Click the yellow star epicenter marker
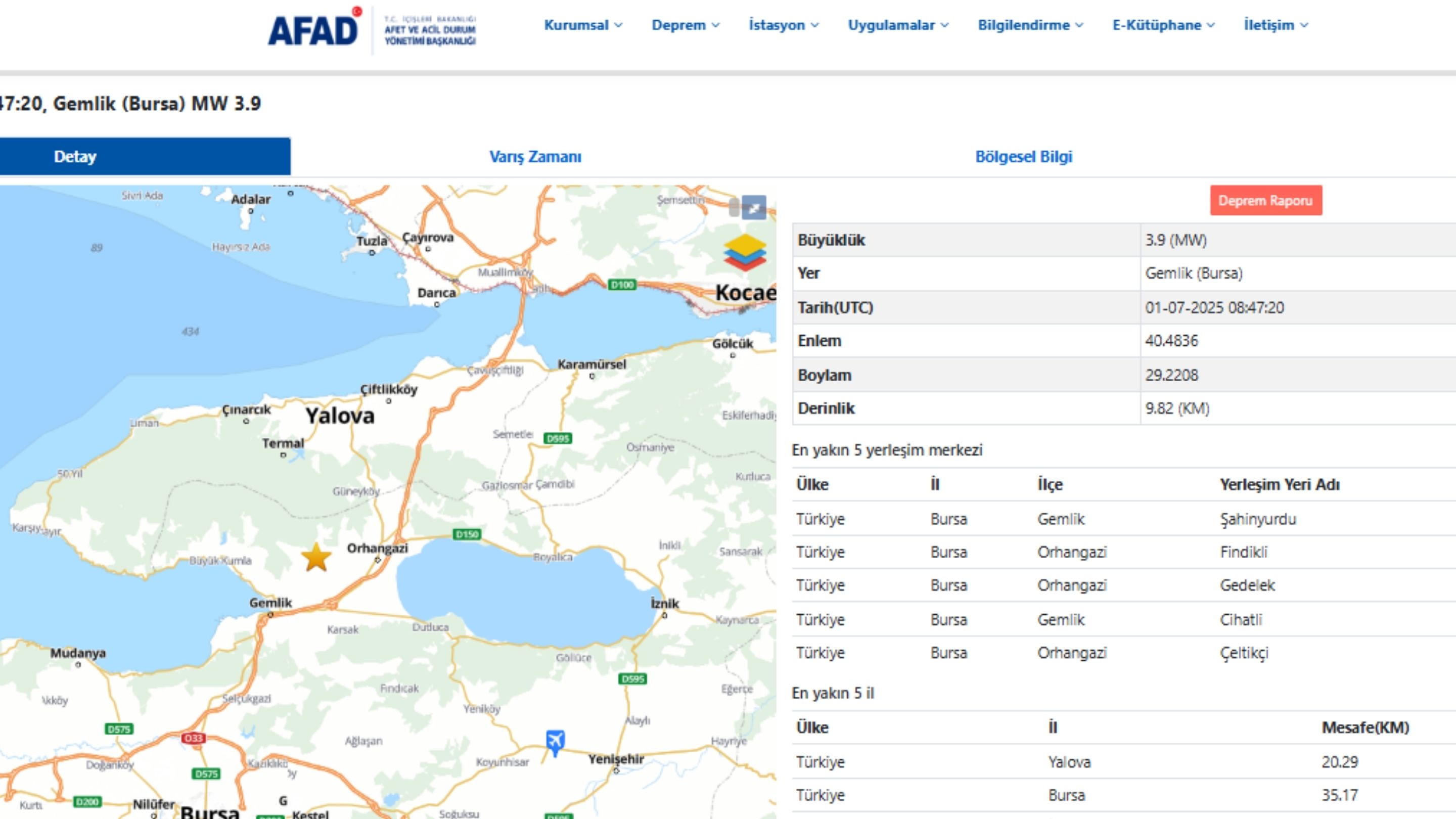This screenshot has width=1456, height=819. pyautogui.click(x=316, y=557)
